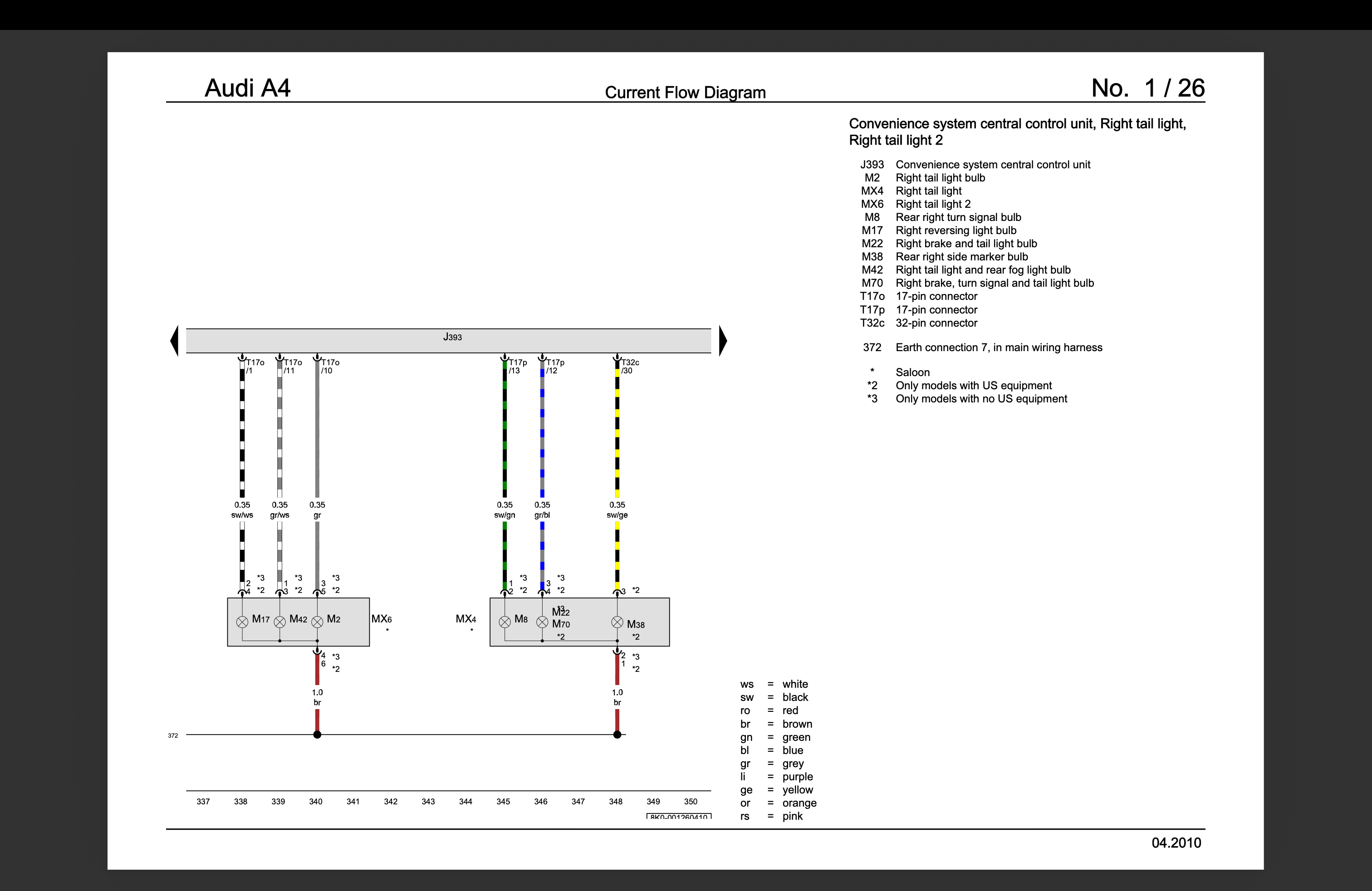1372x891 pixels.
Task: Click the page number "No. 1 / 26"
Action: coord(1148,88)
